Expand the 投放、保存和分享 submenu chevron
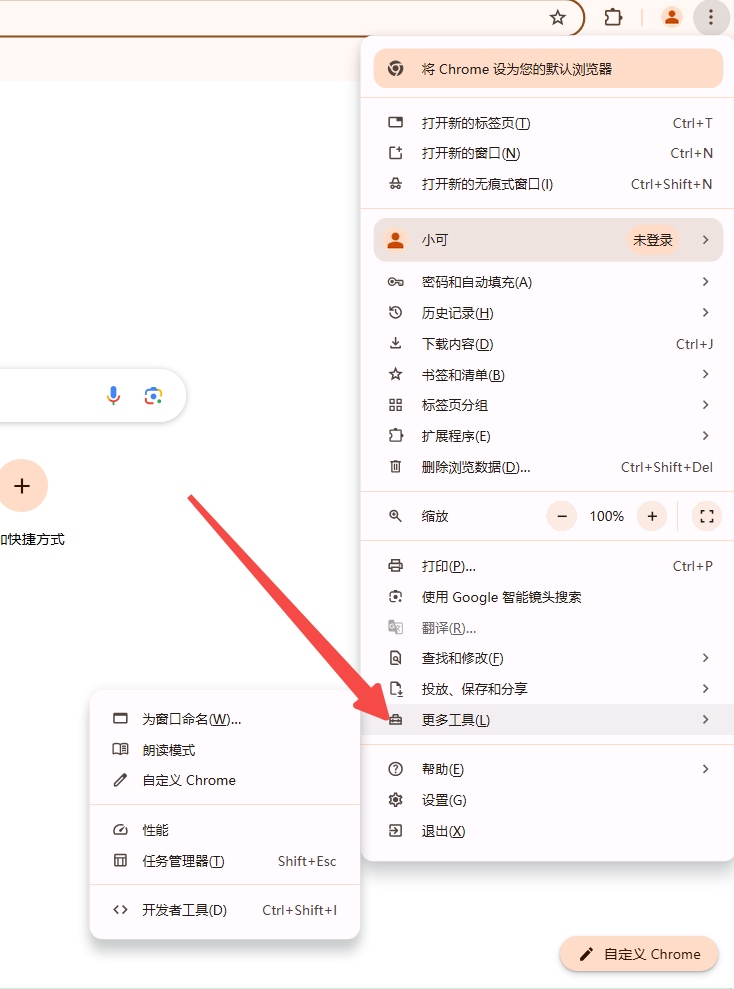Viewport: 734px width, 989px height. point(706,688)
